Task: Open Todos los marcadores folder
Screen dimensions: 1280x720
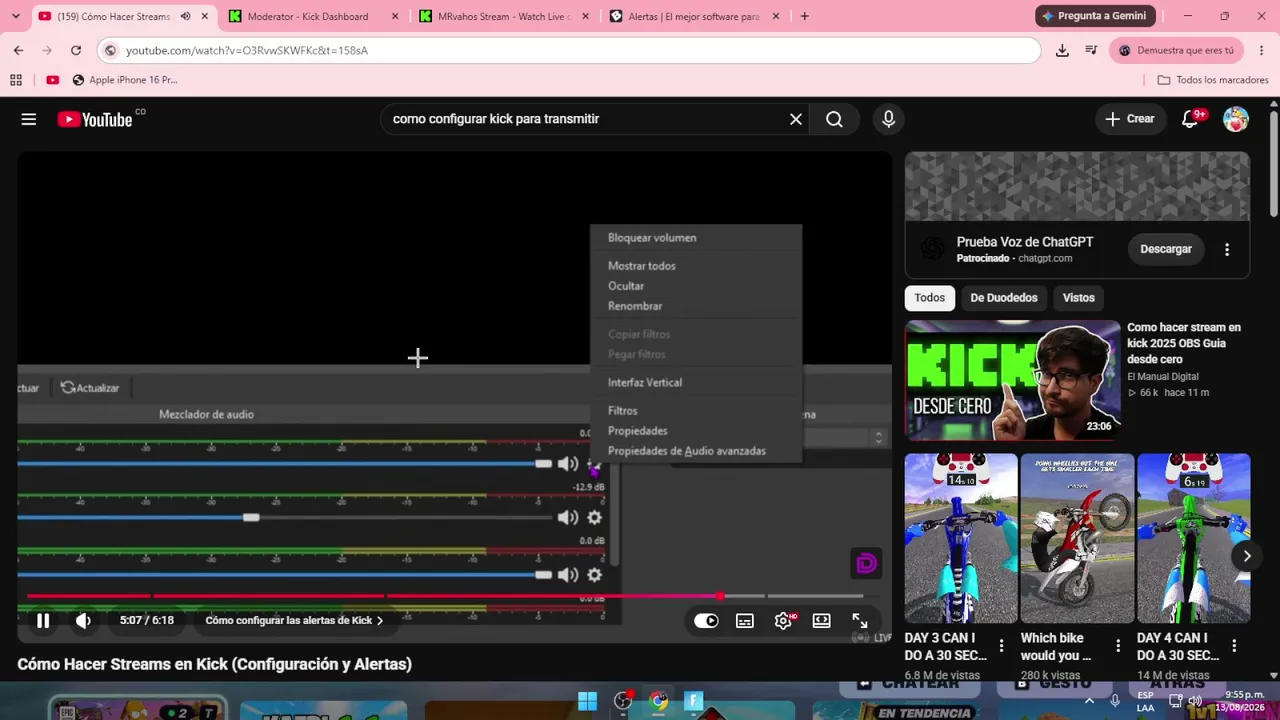Action: [x=1213, y=80]
